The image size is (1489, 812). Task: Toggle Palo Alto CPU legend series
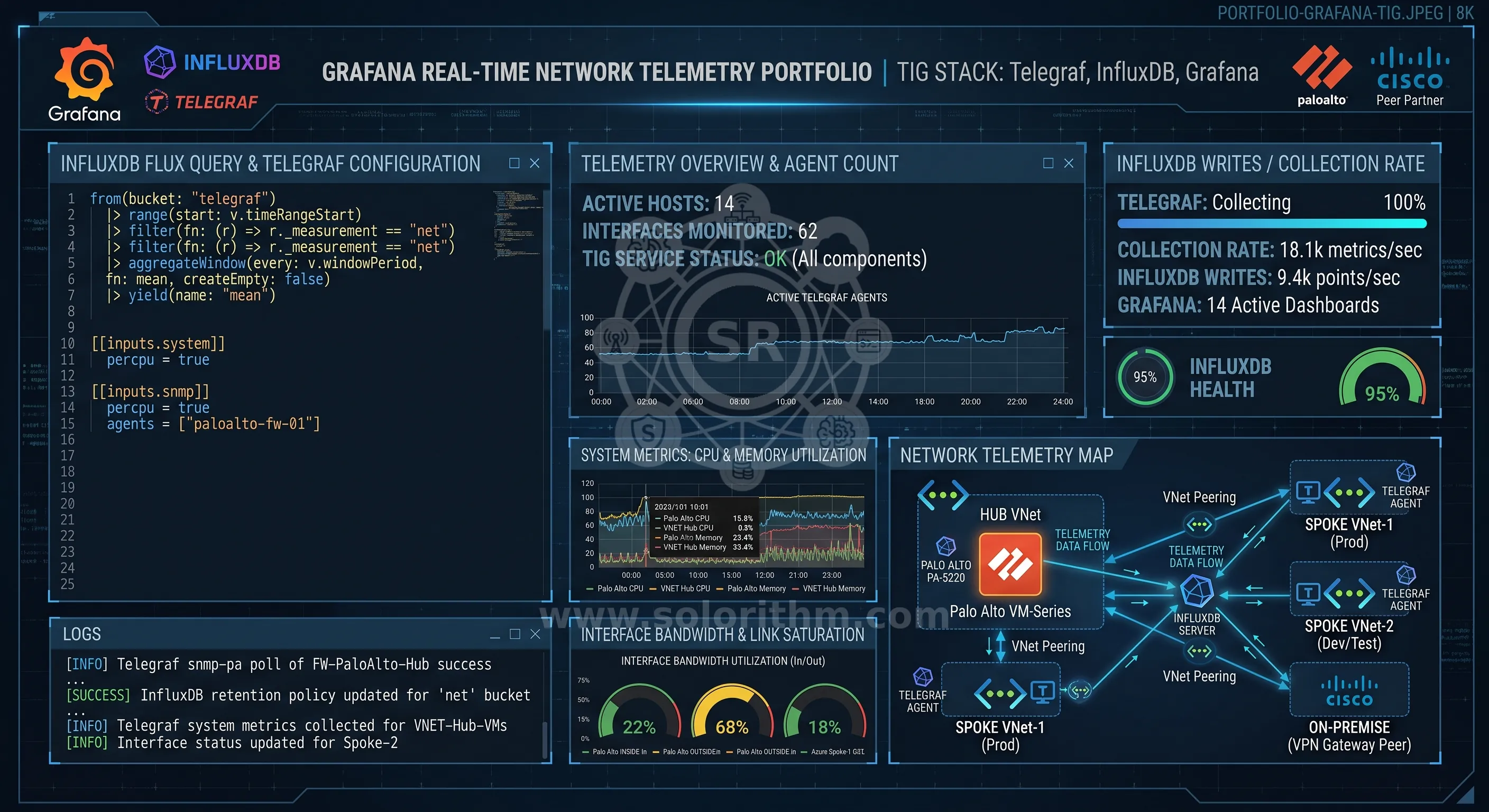pyautogui.click(x=614, y=589)
